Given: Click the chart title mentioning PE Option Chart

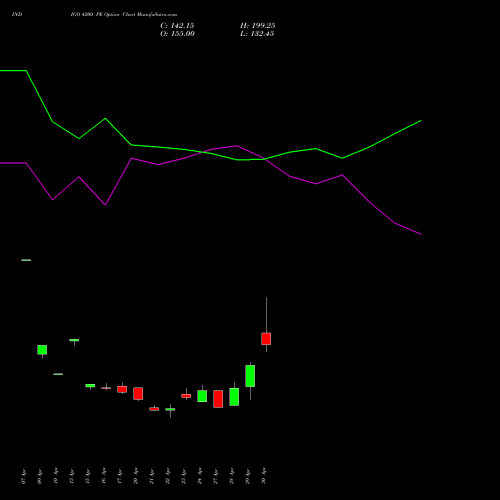Looking at the screenshot, I should pos(123,15).
